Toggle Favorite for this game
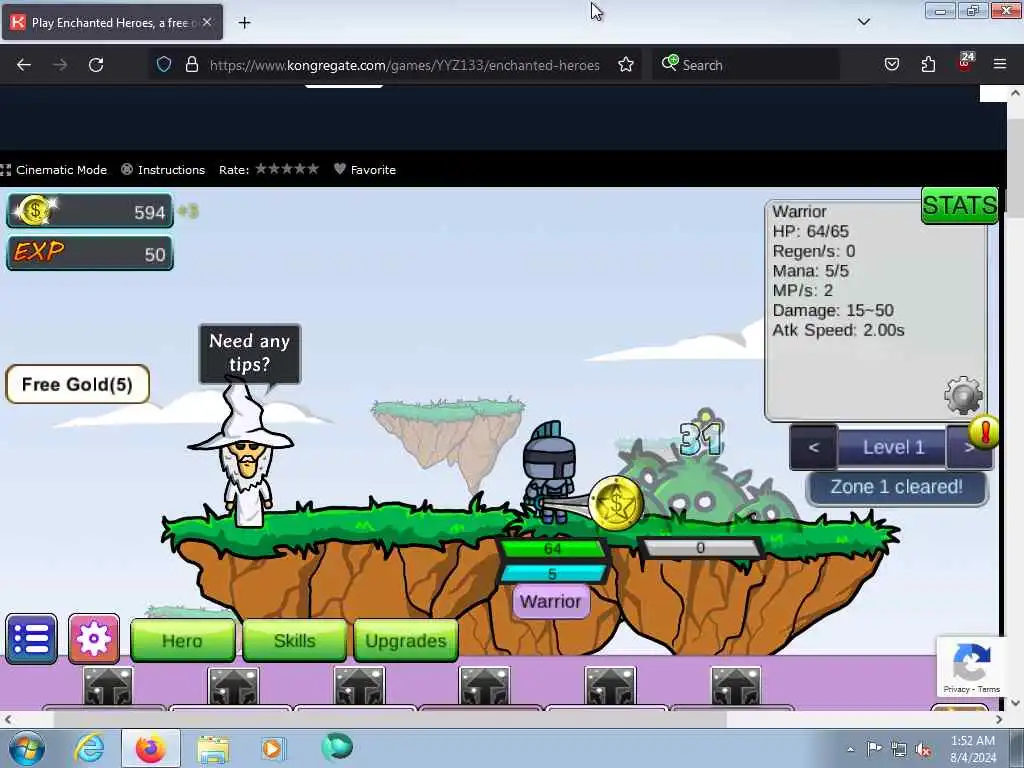Screen dimensions: 1024x768 (364, 170)
